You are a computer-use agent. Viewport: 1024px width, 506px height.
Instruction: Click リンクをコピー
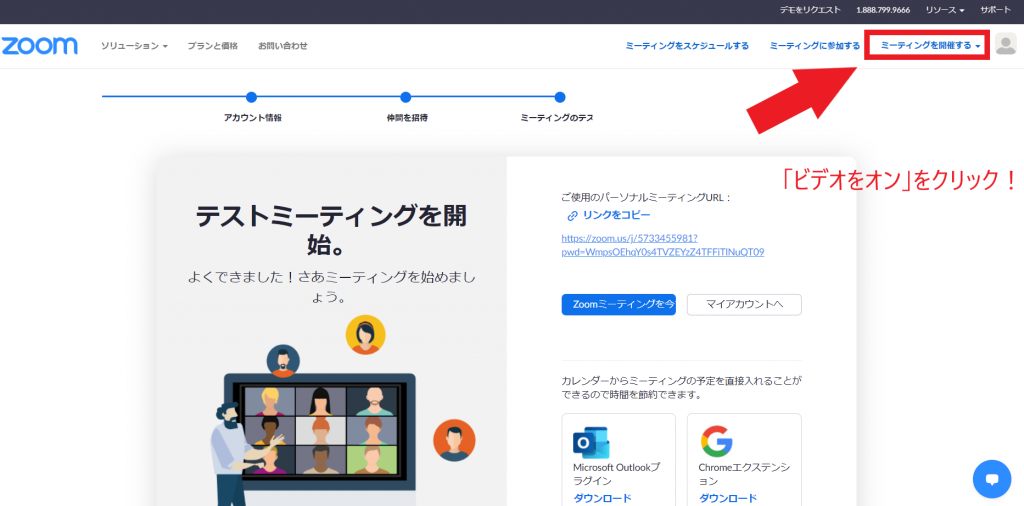(616, 215)
